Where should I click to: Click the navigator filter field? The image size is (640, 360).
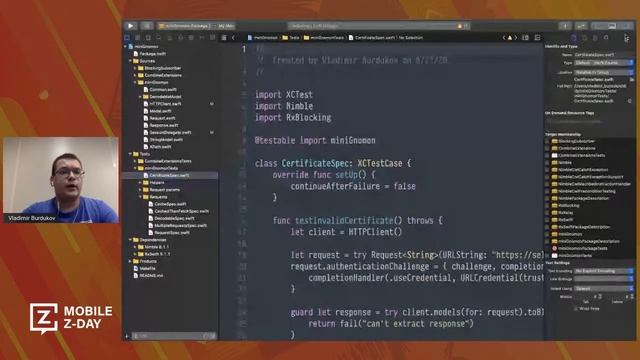[175, 336]
